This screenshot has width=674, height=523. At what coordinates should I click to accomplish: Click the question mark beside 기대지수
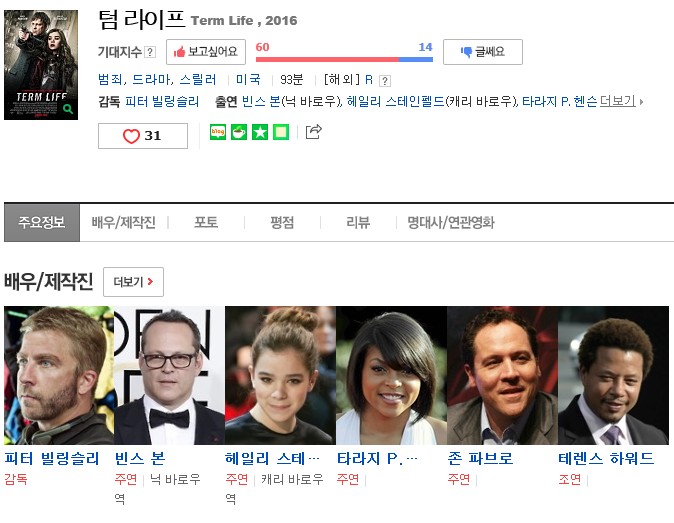(x=150, y=52)
